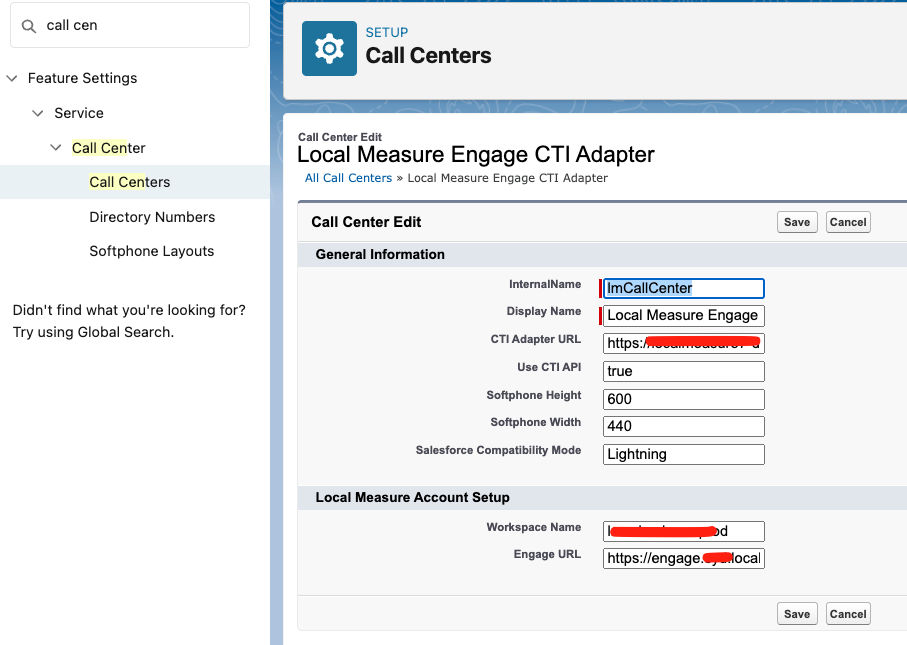The width and height of the screenshot is (907, 645).
Task: Focus the InternalName input field
Action: point(684,288)
